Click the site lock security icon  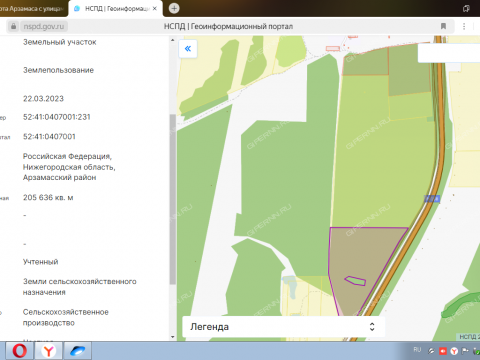pyautogui.click(x=13, y=26)
